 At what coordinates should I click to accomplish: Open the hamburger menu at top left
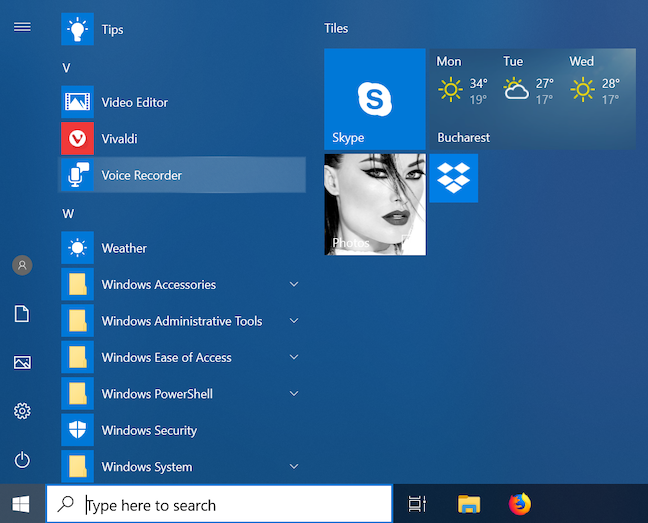22,27
